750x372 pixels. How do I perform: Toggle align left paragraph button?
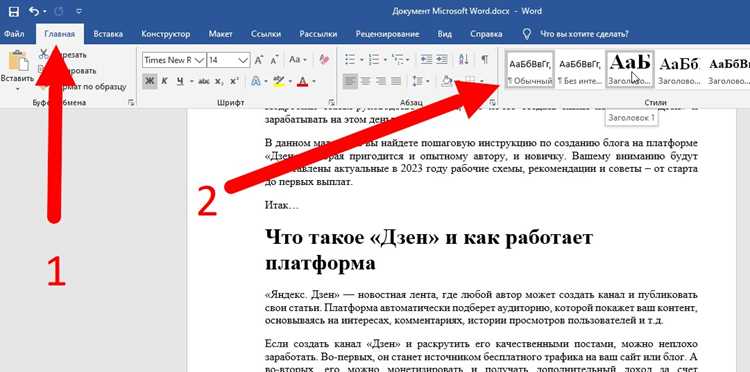pos(350,81)
